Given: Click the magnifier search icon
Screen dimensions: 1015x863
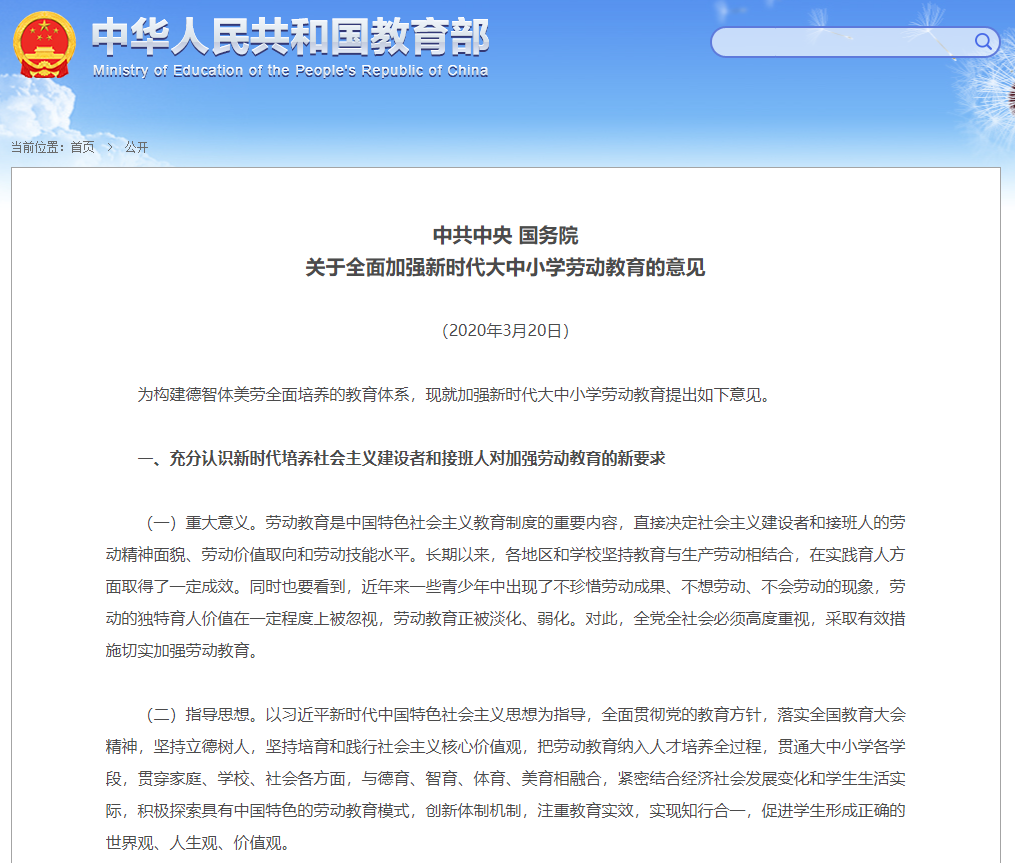Looking at the screenshot, I should click(x=983, y=42).
